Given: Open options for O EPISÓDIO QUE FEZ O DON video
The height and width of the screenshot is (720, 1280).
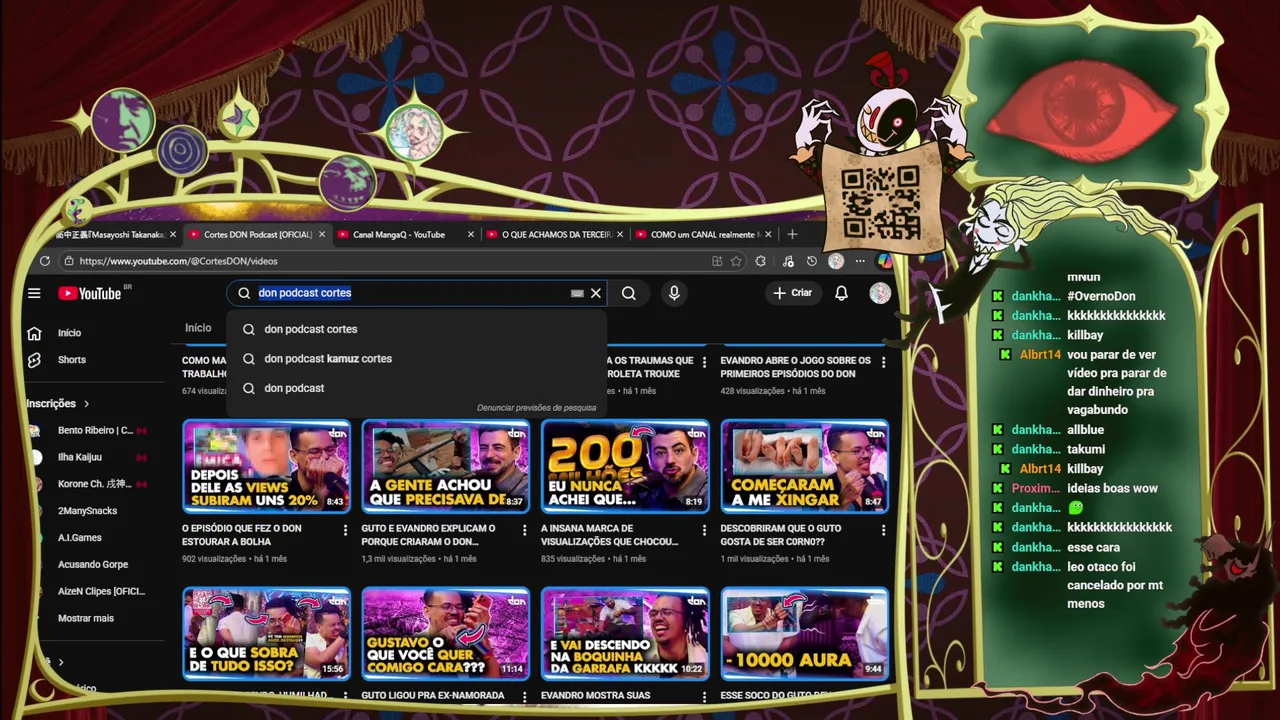Looking at the screenshot, I should (x=346, y=530).
